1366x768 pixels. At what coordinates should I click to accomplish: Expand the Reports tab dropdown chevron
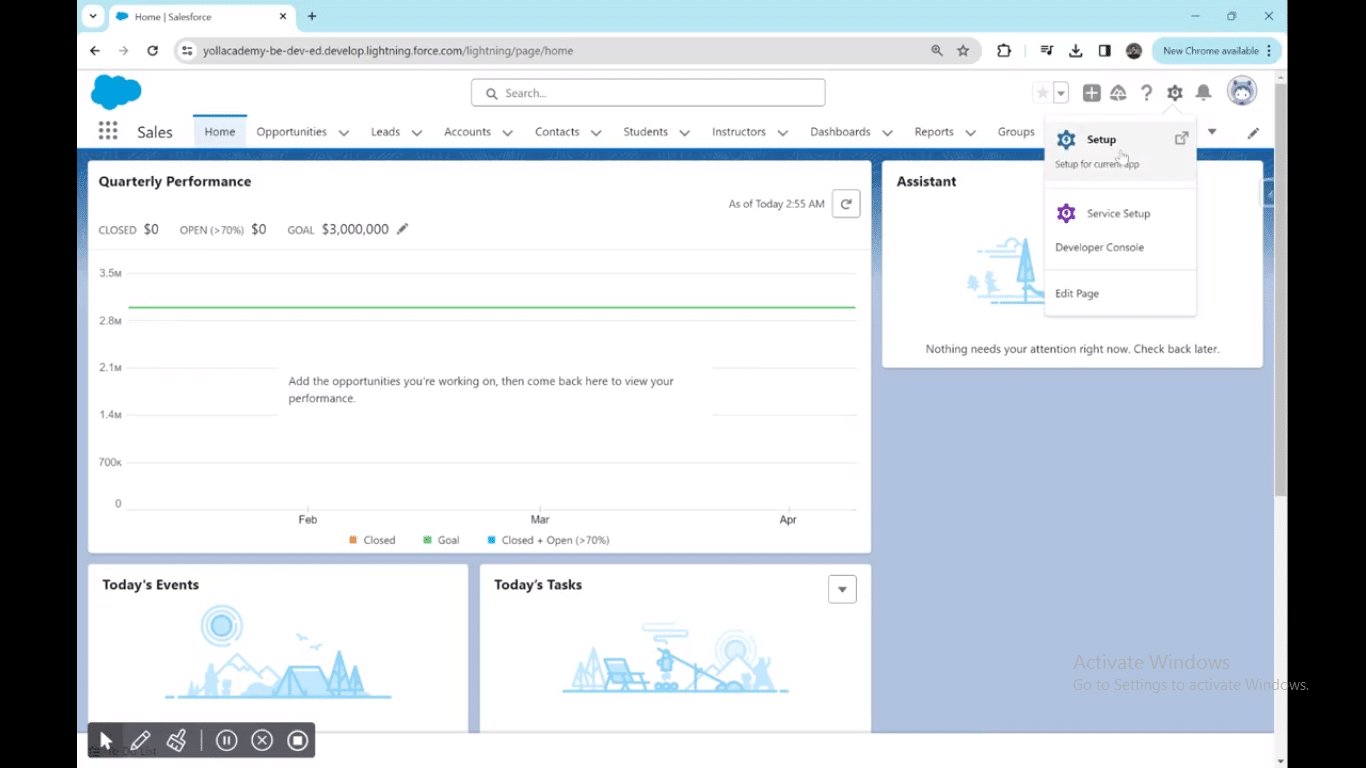pyautogui.click(x=971, y=132)
